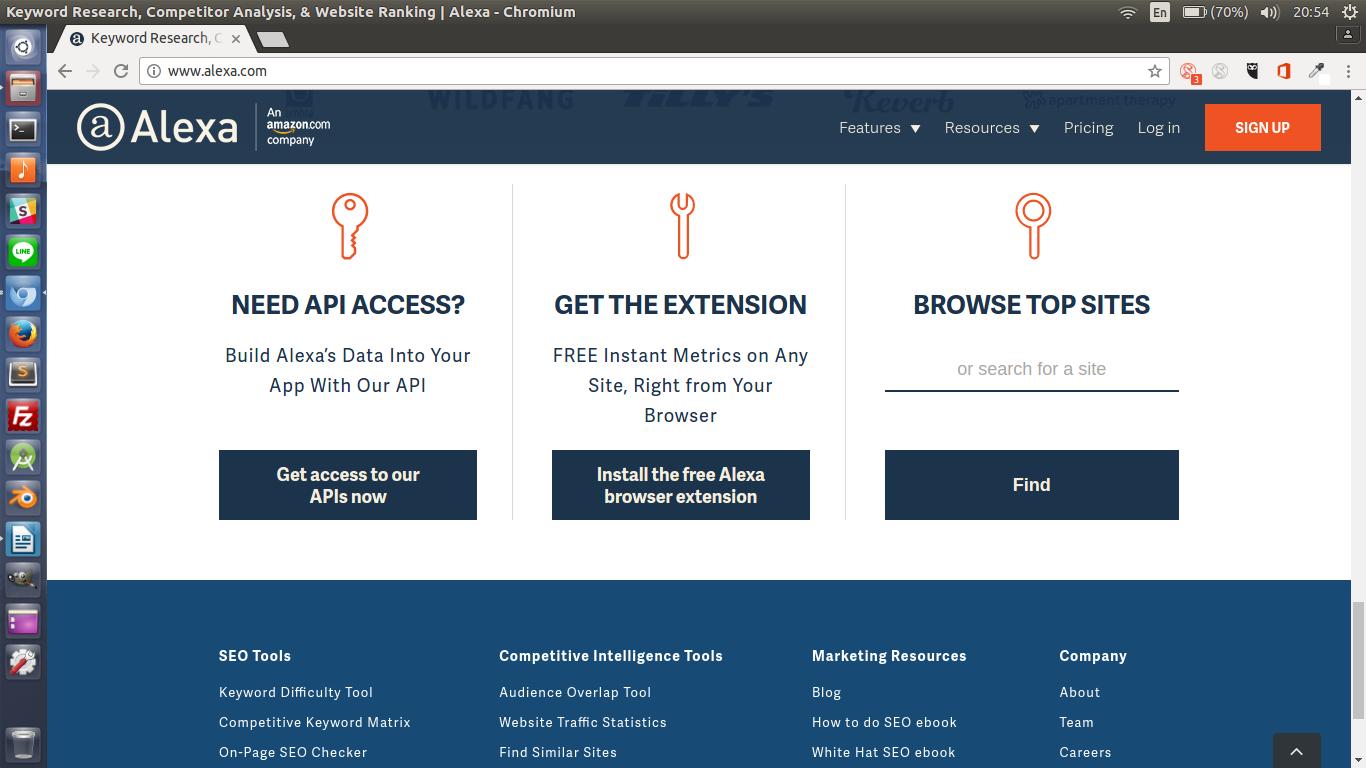Screen dimensions: 1366x768
Task: Open LINE messenger from the dock
Action: [23, 252]
